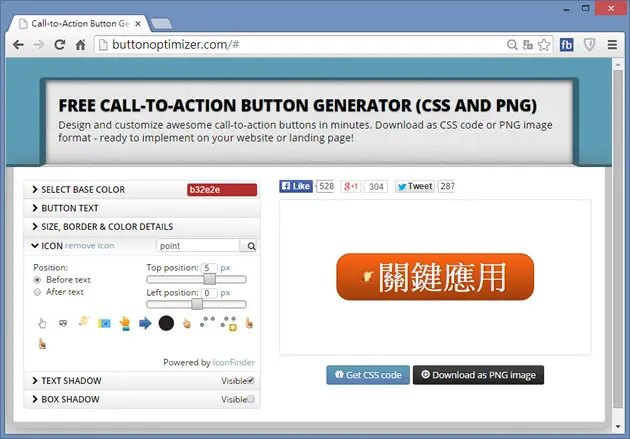This screenshot has width=630, height=439.
Task: Switch to Call-to-Action Button tab
Action: coord(80,24)
